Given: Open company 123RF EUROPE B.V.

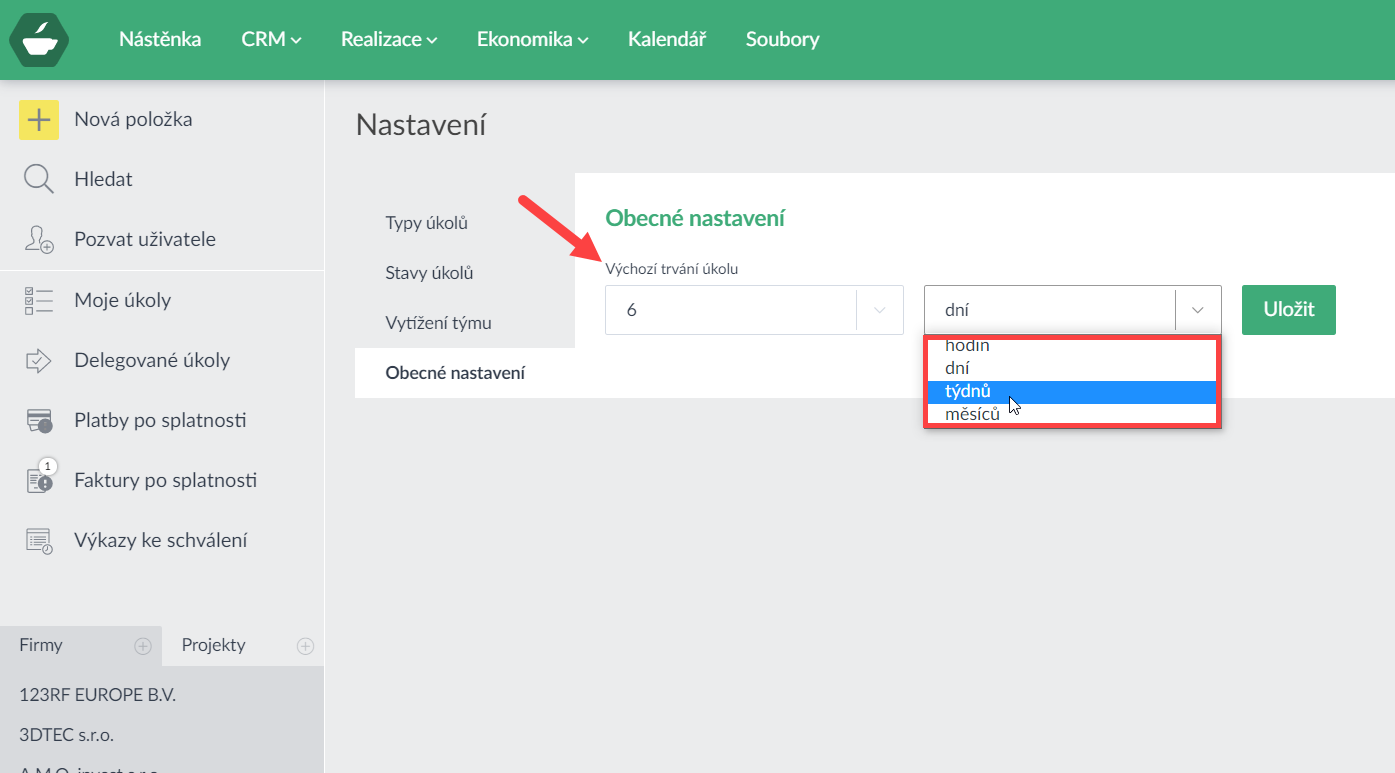Looking at the screenshot, I should pos(98,695).
